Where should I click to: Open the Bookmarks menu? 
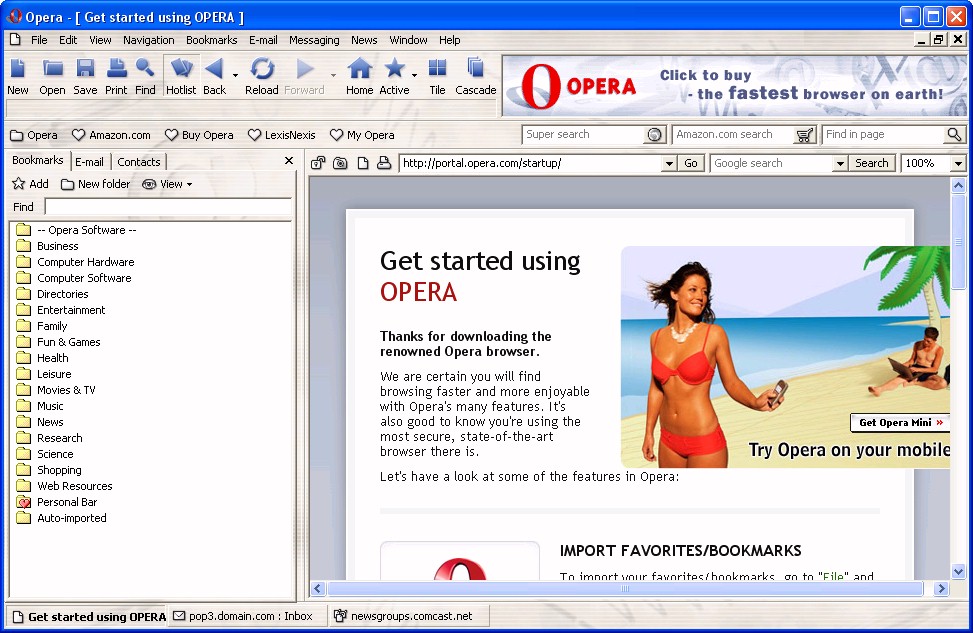click(x=212, y=40)
